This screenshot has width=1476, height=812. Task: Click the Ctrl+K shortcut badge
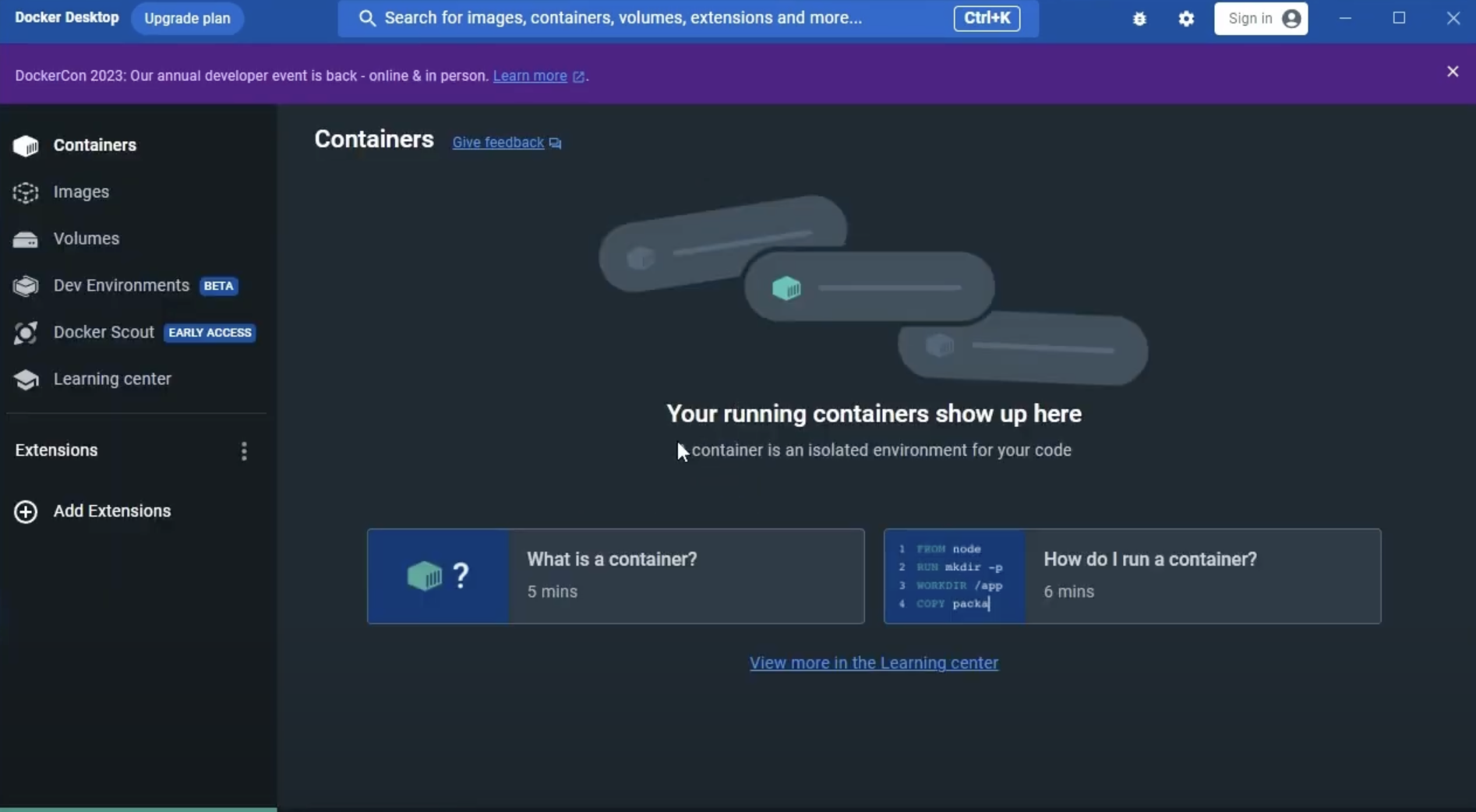point(987,18)
